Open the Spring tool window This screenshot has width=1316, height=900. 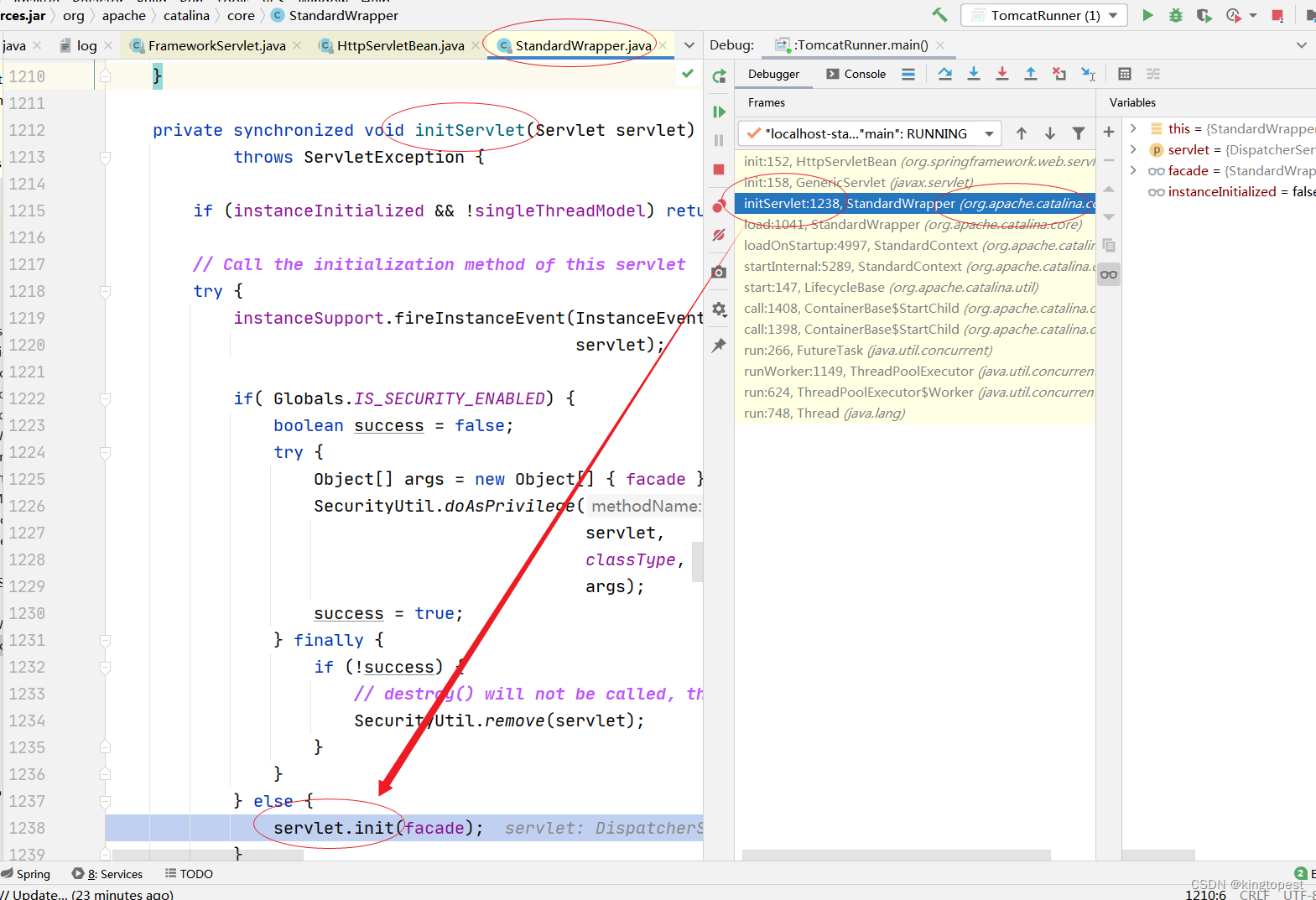(x=26, y=873)
